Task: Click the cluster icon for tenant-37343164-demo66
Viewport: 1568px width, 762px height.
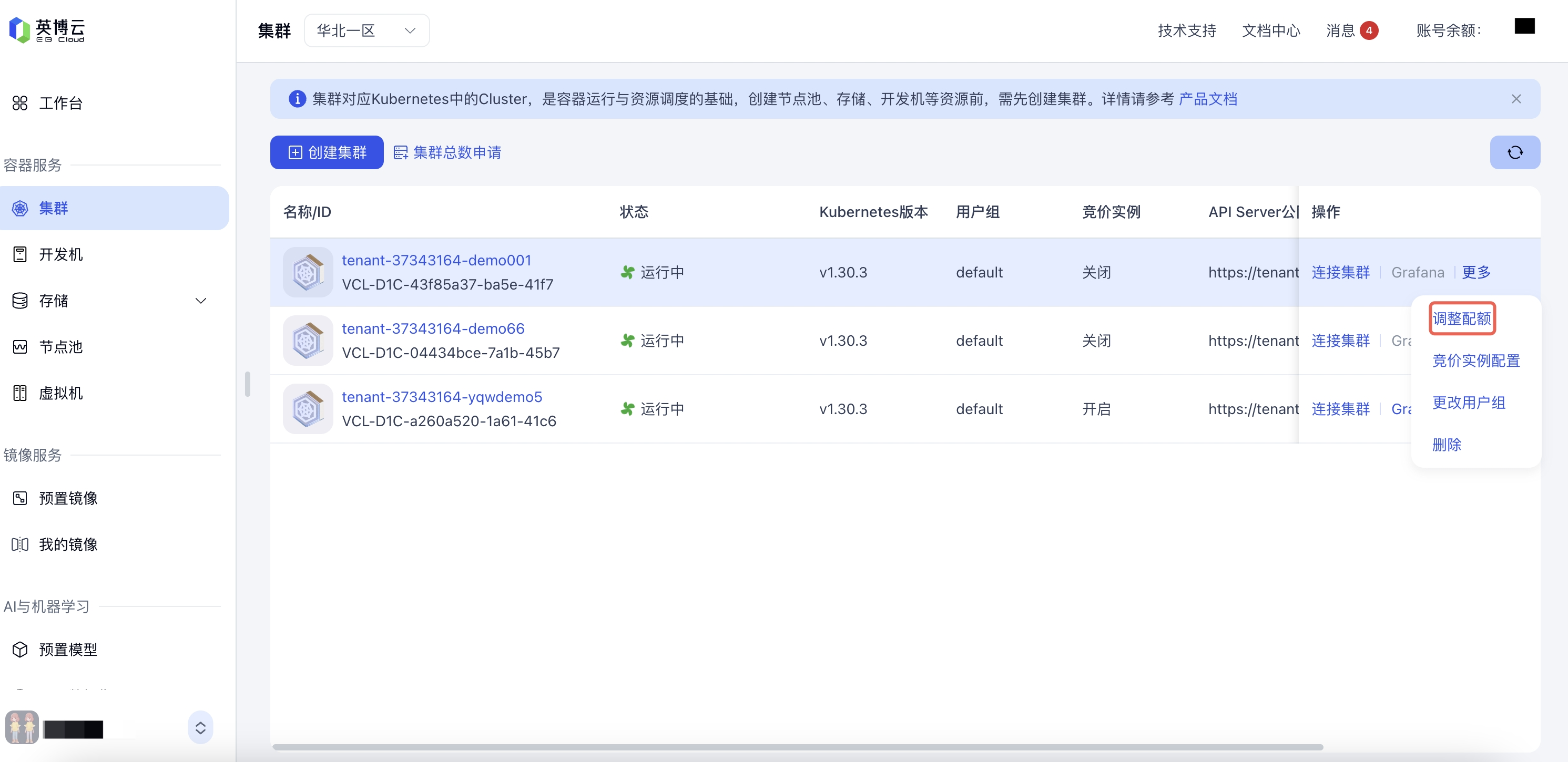Action: (x=308, y=341)
